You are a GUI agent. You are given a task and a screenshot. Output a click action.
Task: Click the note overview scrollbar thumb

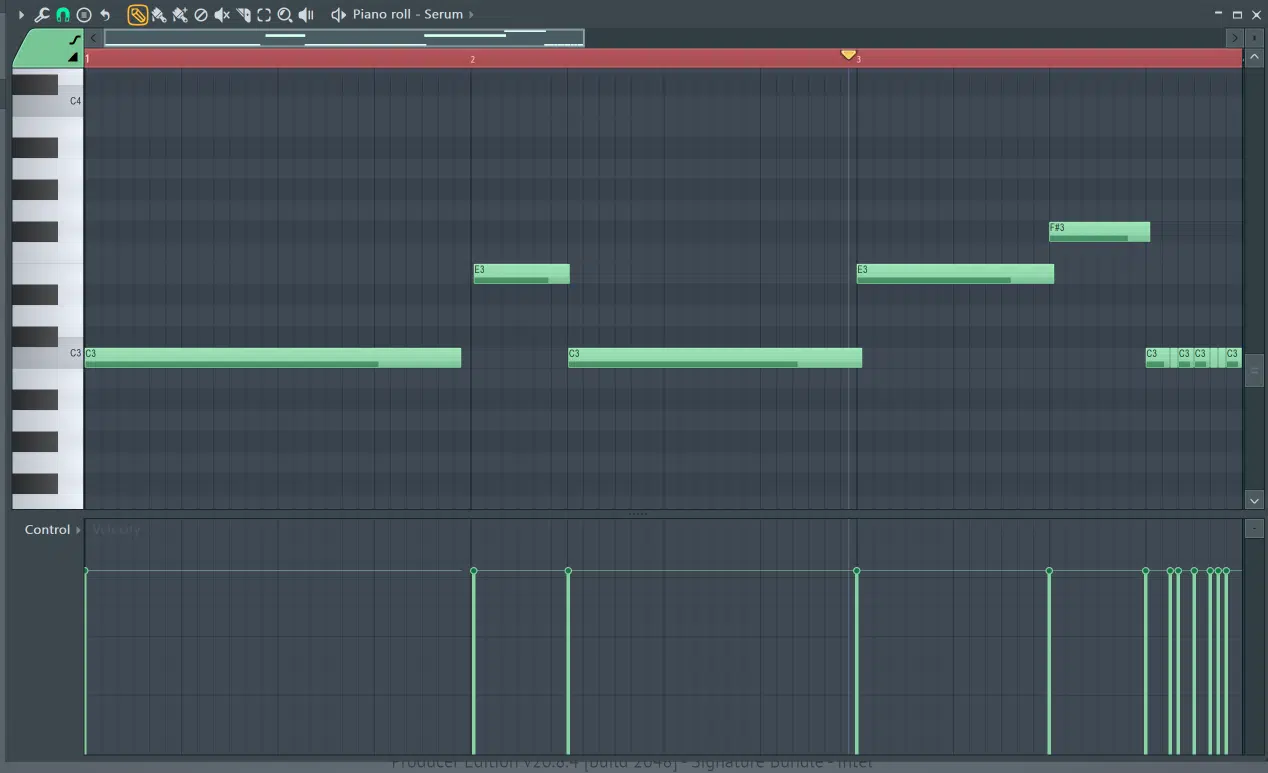[344, 38]
